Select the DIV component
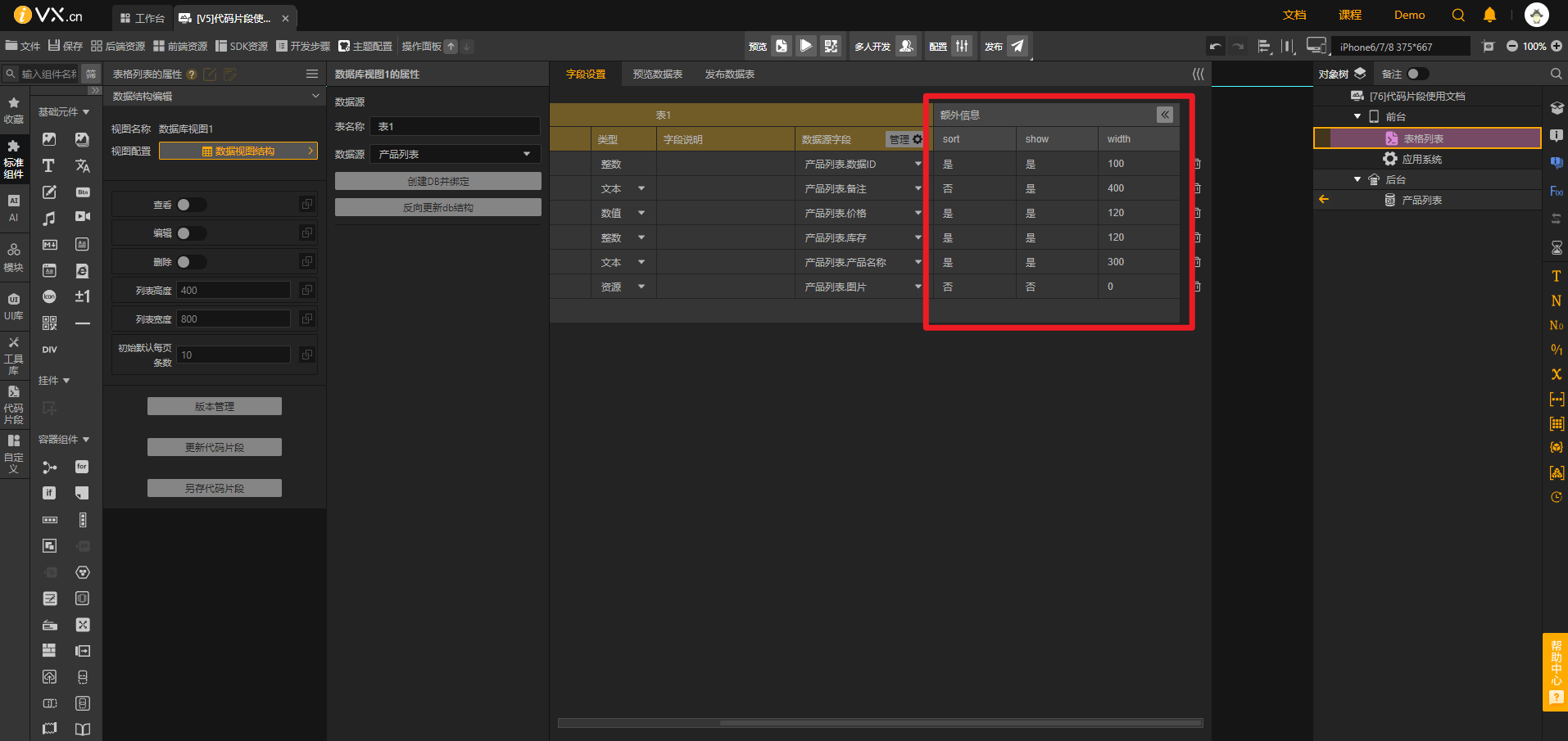Viewport: 1568px width, 741px height. [x=49, y=350]
